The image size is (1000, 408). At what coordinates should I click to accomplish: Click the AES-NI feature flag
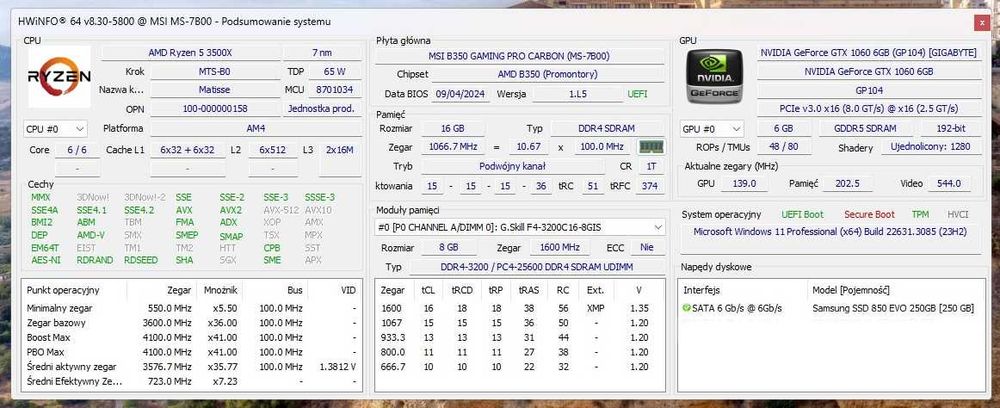coord(45,260)
